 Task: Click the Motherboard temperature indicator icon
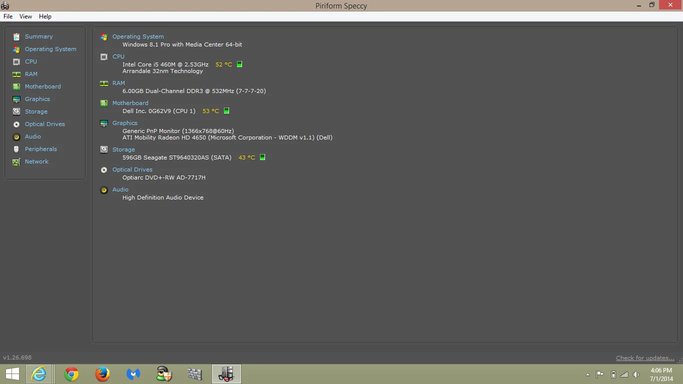[227, 111]
